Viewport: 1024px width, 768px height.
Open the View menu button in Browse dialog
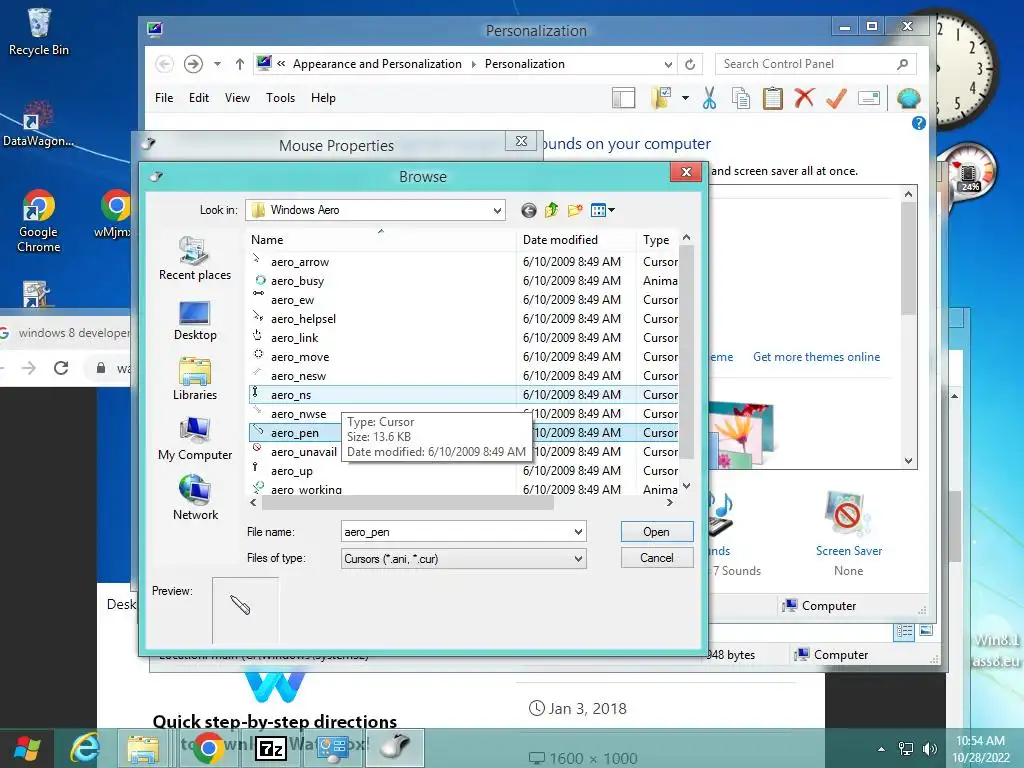tap(602, 210)
